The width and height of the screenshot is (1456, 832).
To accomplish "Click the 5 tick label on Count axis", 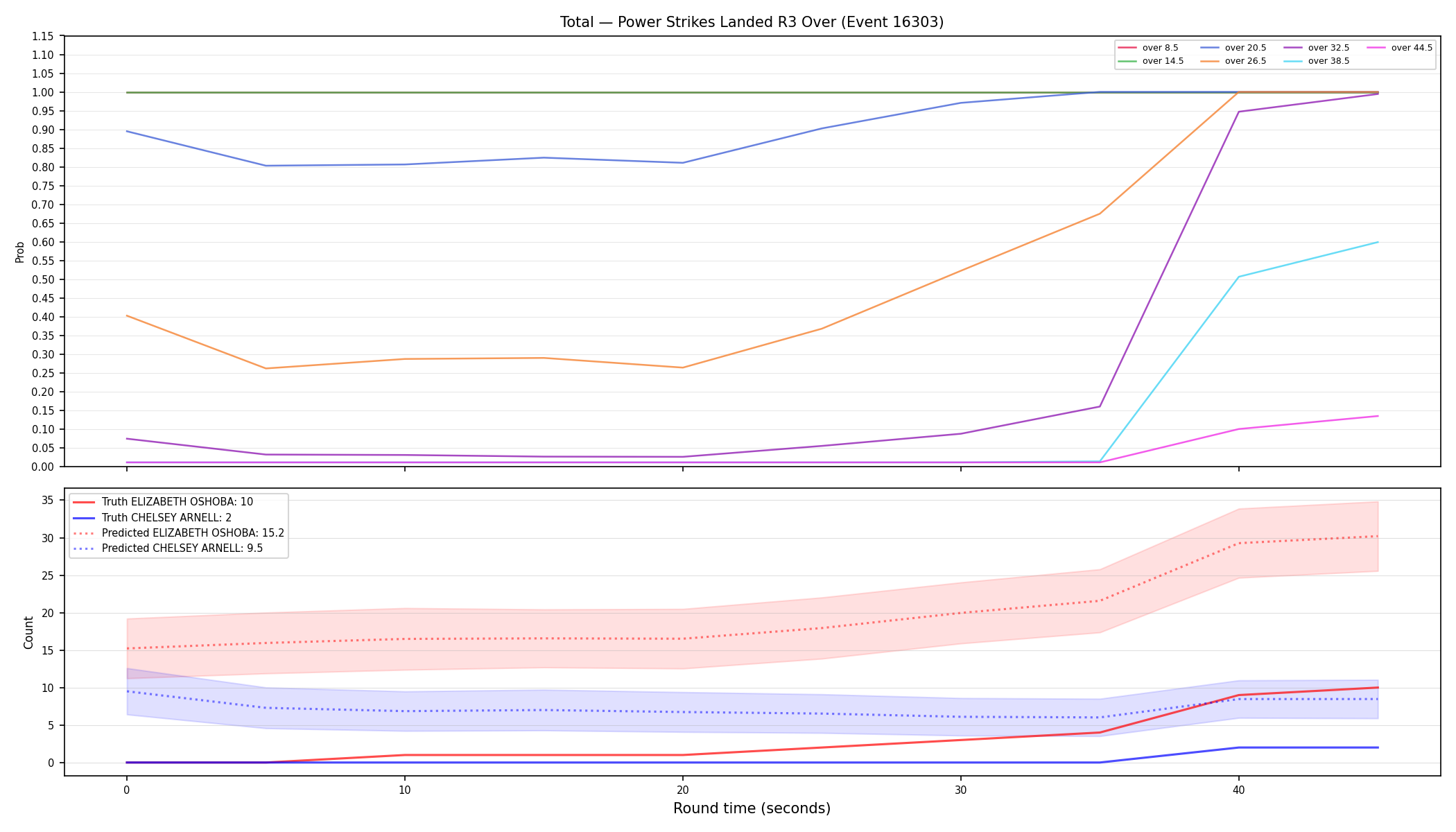I will click(x=51, y=725).
